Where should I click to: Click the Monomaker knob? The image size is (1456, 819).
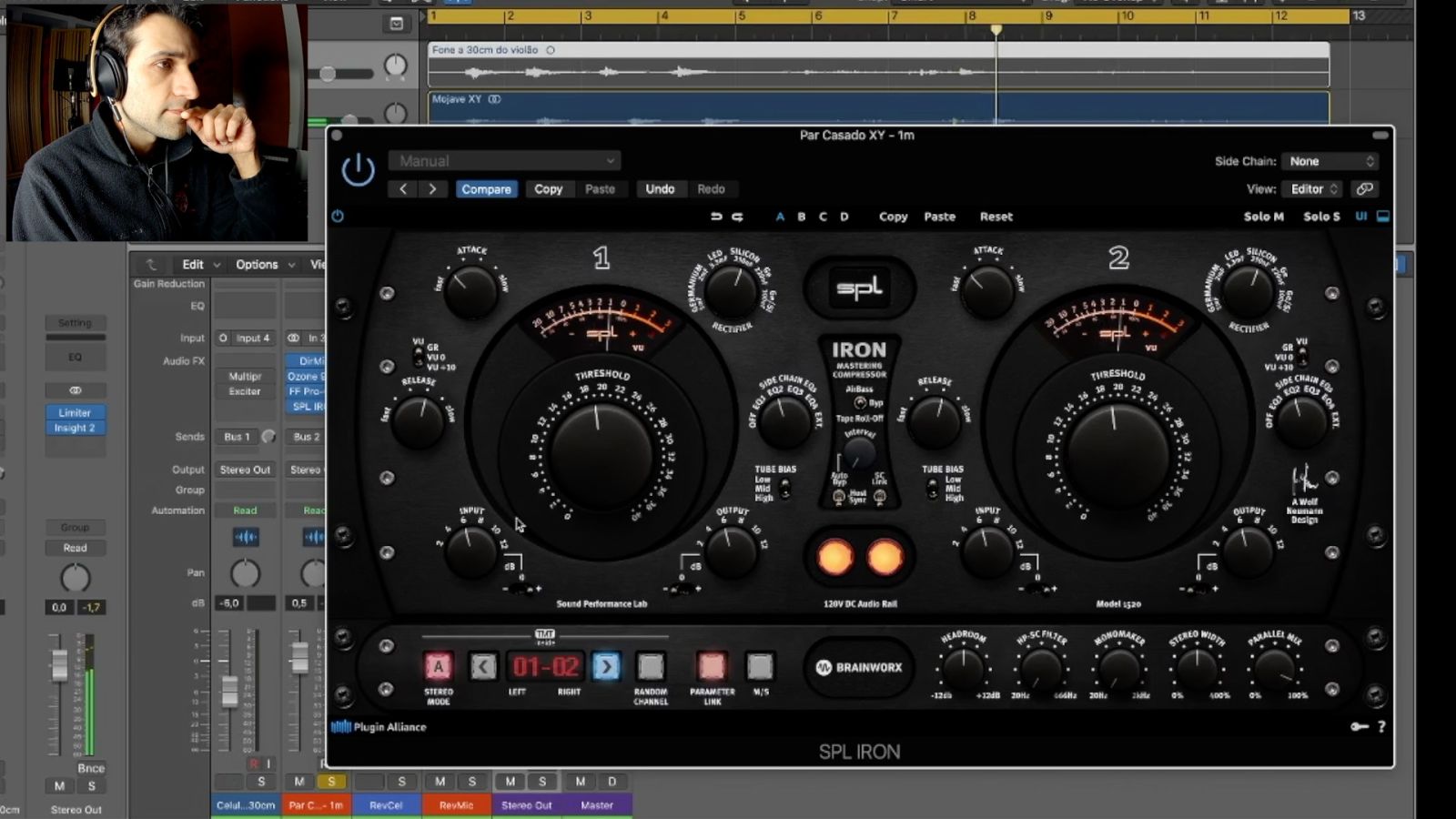[x=1118, y=670]
